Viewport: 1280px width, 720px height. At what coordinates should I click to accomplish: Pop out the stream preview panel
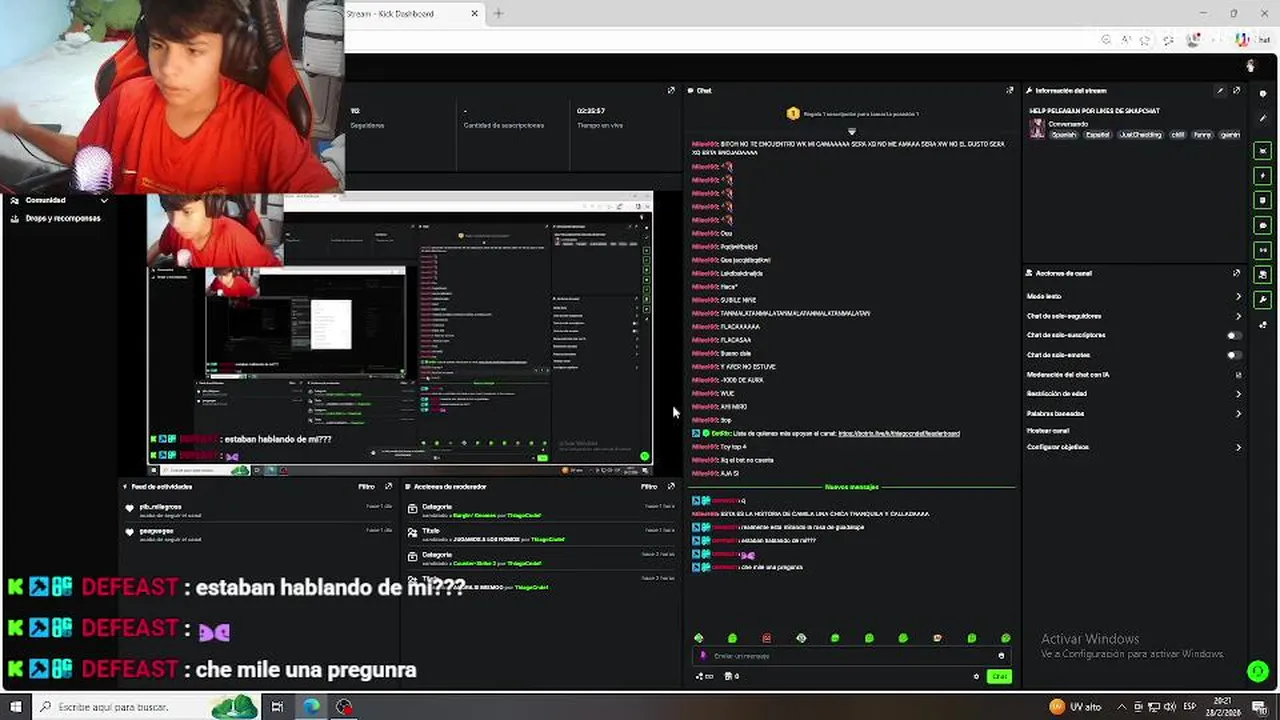coord(671,91)
